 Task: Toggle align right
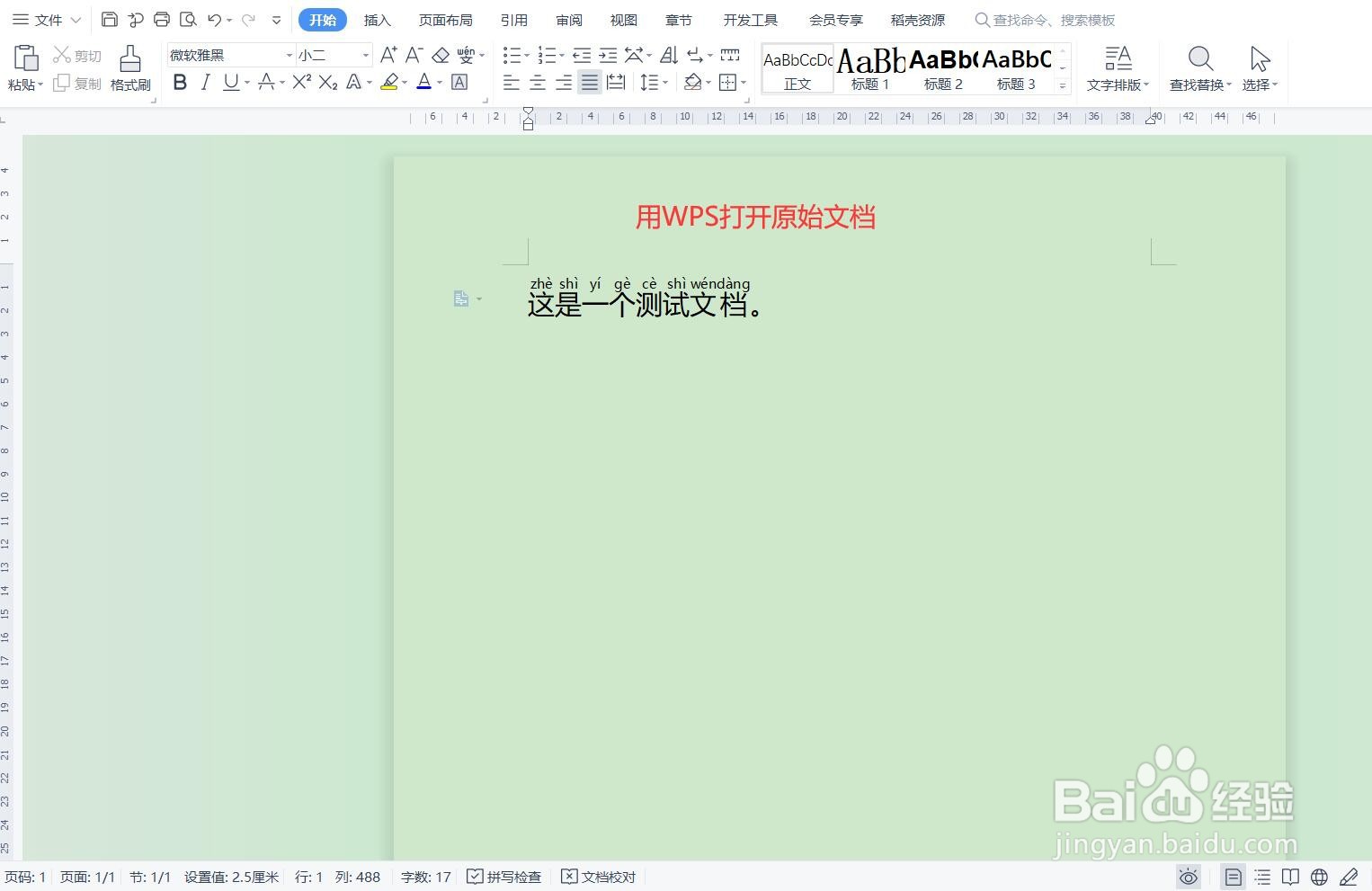[x=564, y=83]
